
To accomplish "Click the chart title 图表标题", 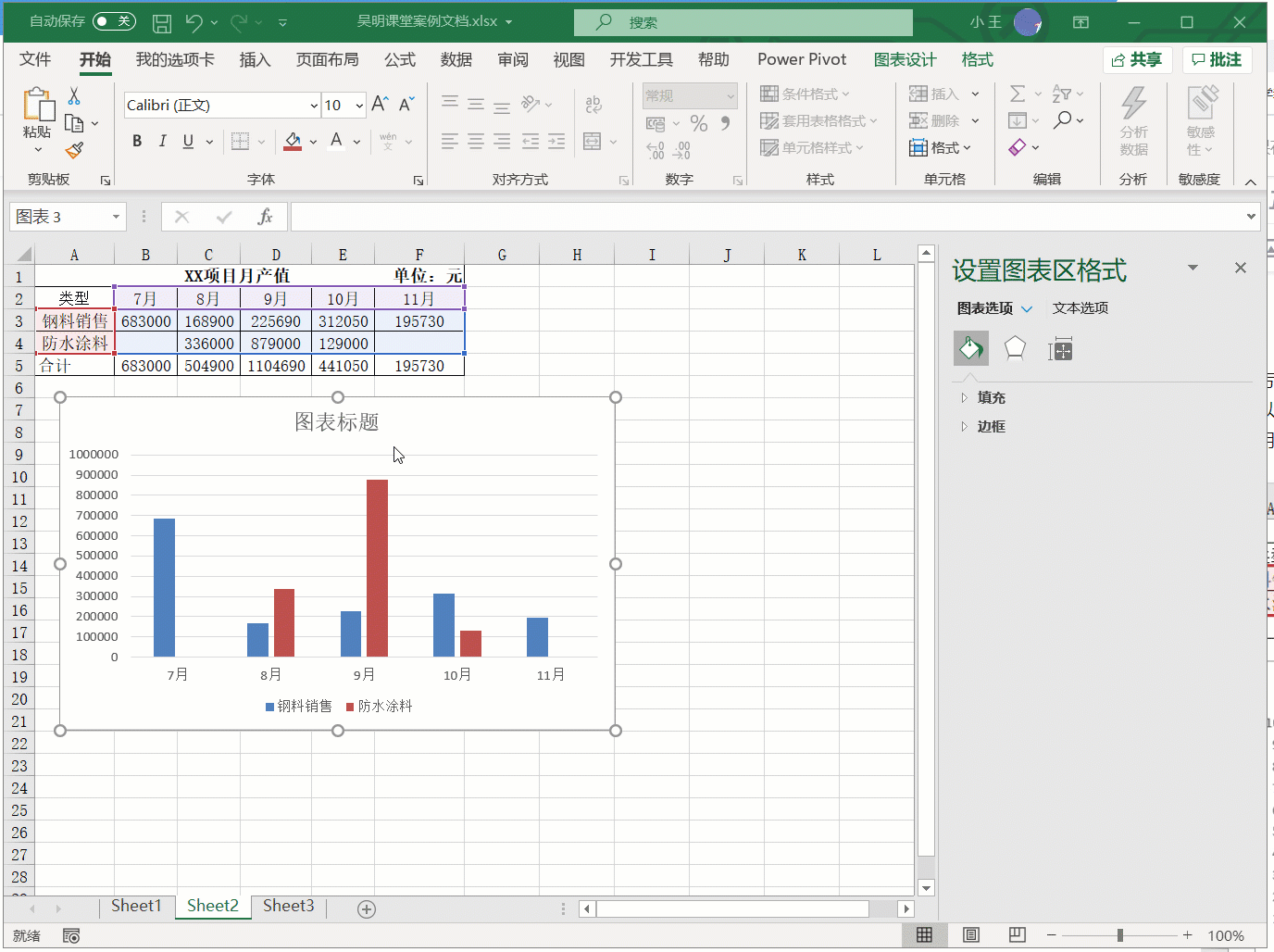I will [337, 422].
